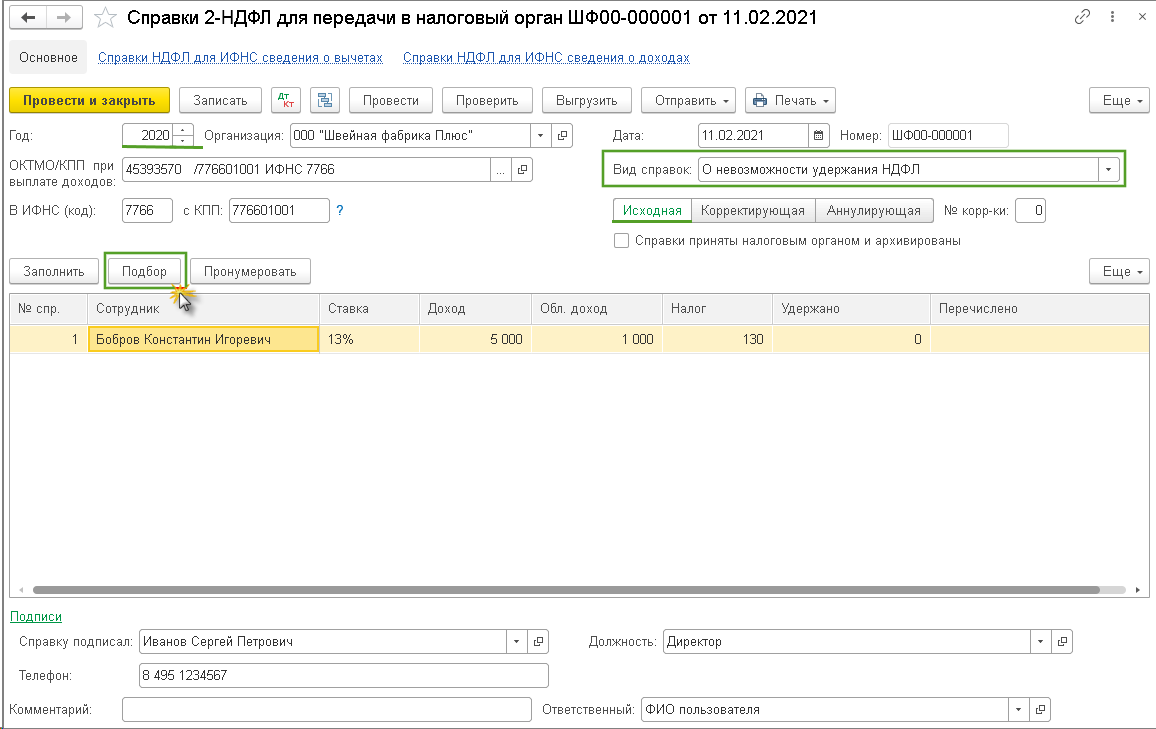Click the Номер field ШФ00-000001
This screenshot has width=1156, height=729.
click(x=947, y=136)
